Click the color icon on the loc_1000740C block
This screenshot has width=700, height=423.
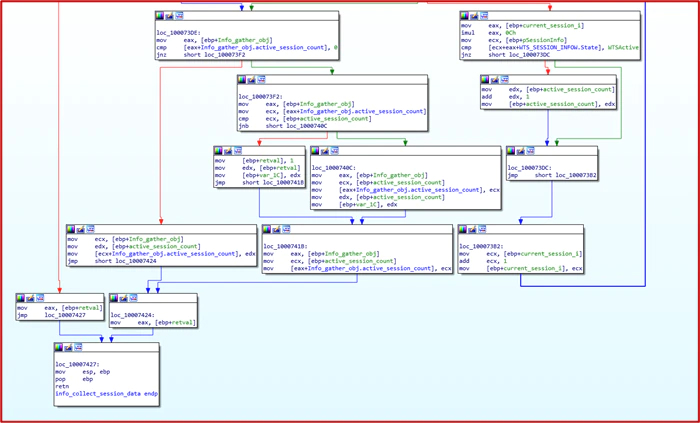(x=315, y=151)
